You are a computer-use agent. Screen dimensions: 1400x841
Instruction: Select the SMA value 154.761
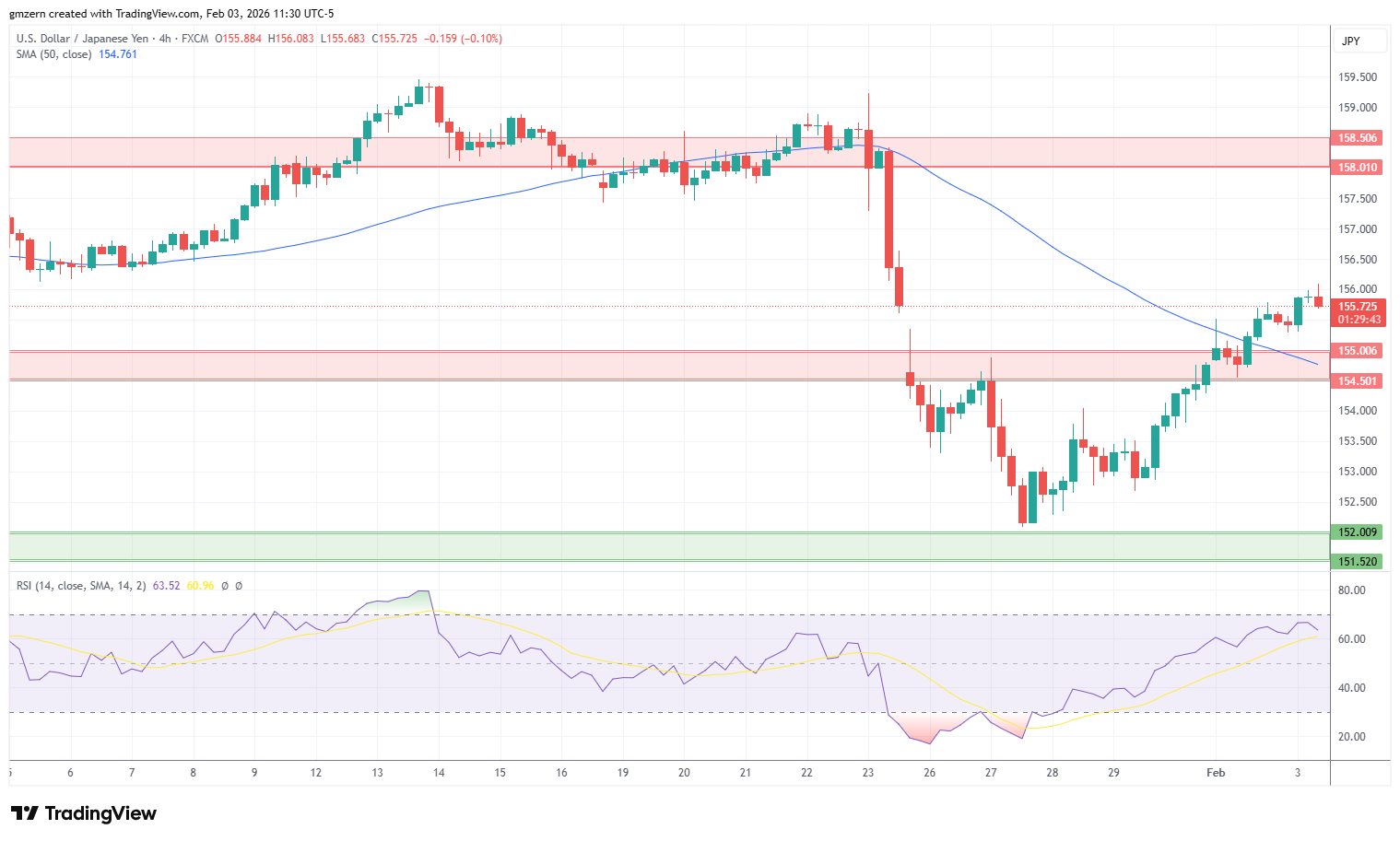[118, 54]
